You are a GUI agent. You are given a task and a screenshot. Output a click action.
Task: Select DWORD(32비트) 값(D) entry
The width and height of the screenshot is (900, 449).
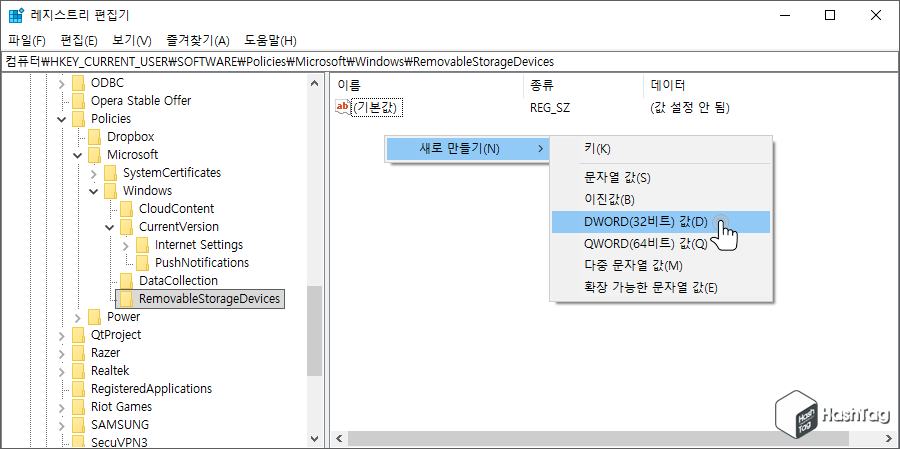661,222
